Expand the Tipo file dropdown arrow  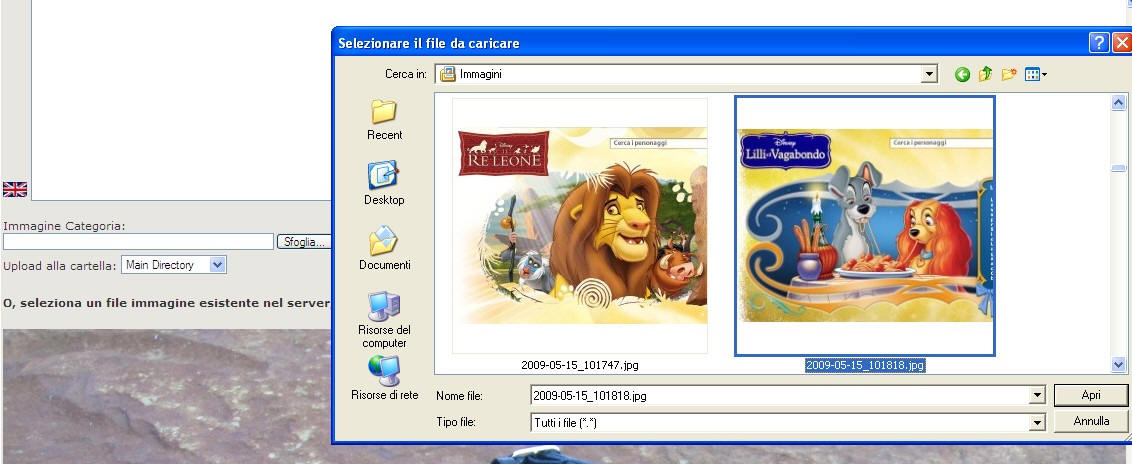1037,423
